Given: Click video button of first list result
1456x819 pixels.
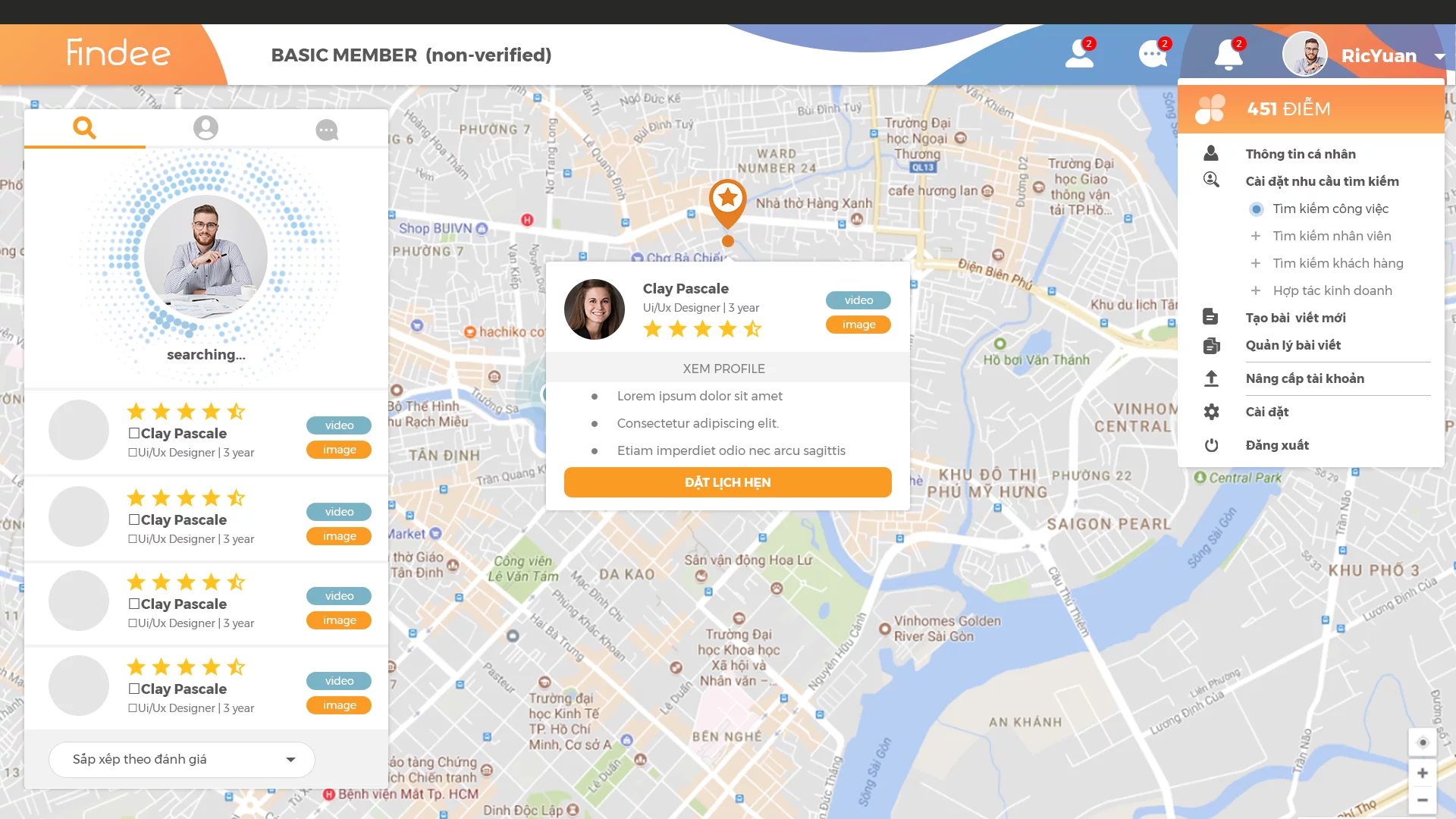Looking at the screenshot, I should pyautogui.click(x=339, y=425).
